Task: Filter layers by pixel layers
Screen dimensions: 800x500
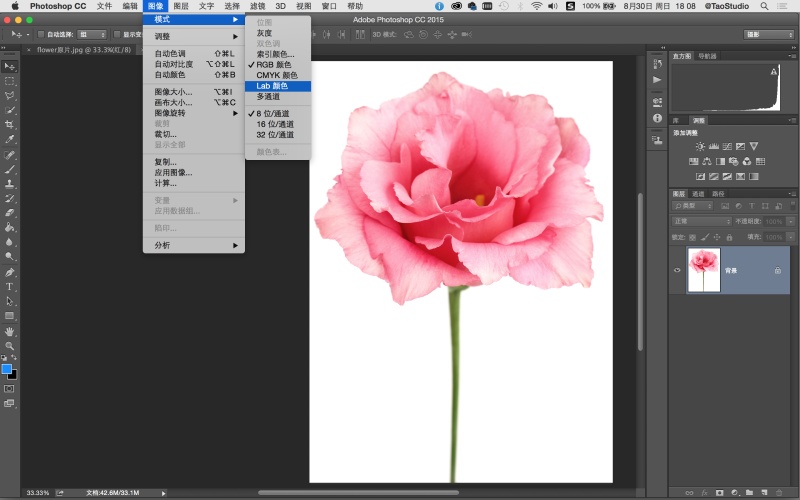Action: point(725,206)
